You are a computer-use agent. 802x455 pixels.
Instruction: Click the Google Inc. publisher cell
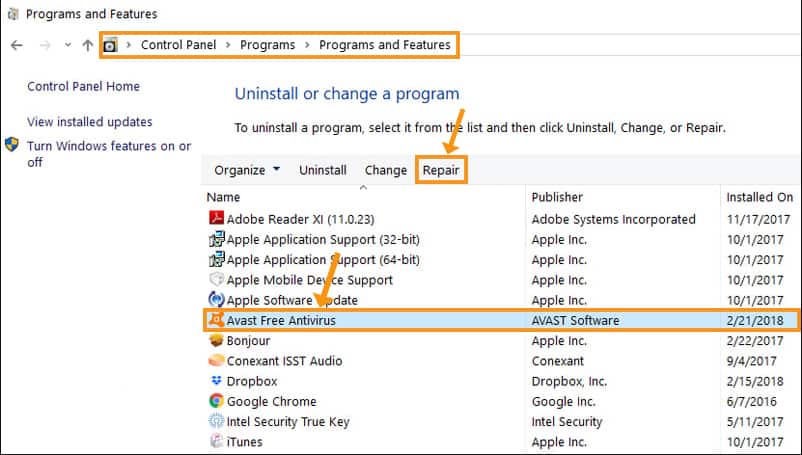click(x=564, y=402)
